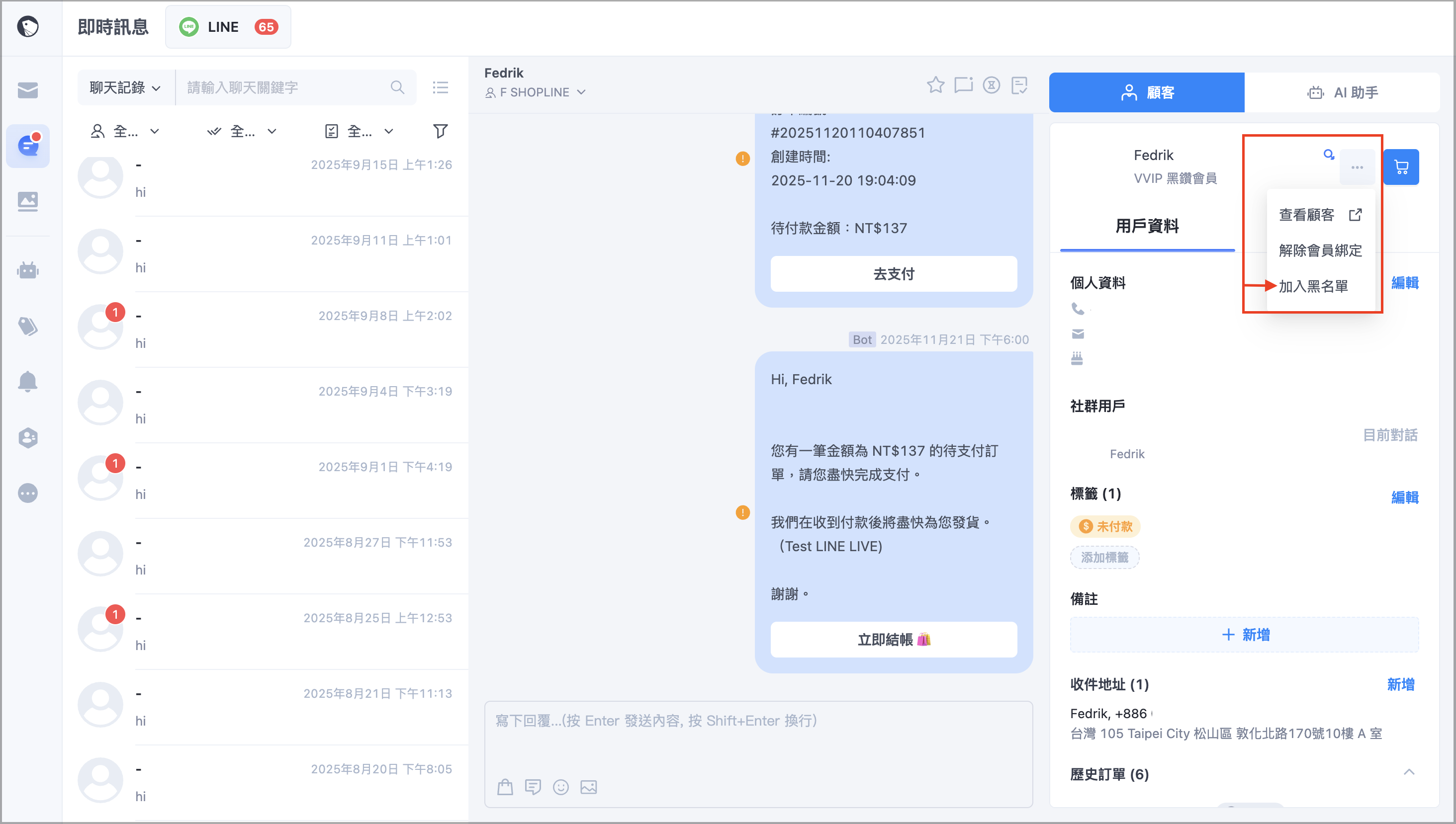Open the unread conversation dated 2025年9月1日
Viewport: 1456px width, 824px height.
(x=266, y=481)
